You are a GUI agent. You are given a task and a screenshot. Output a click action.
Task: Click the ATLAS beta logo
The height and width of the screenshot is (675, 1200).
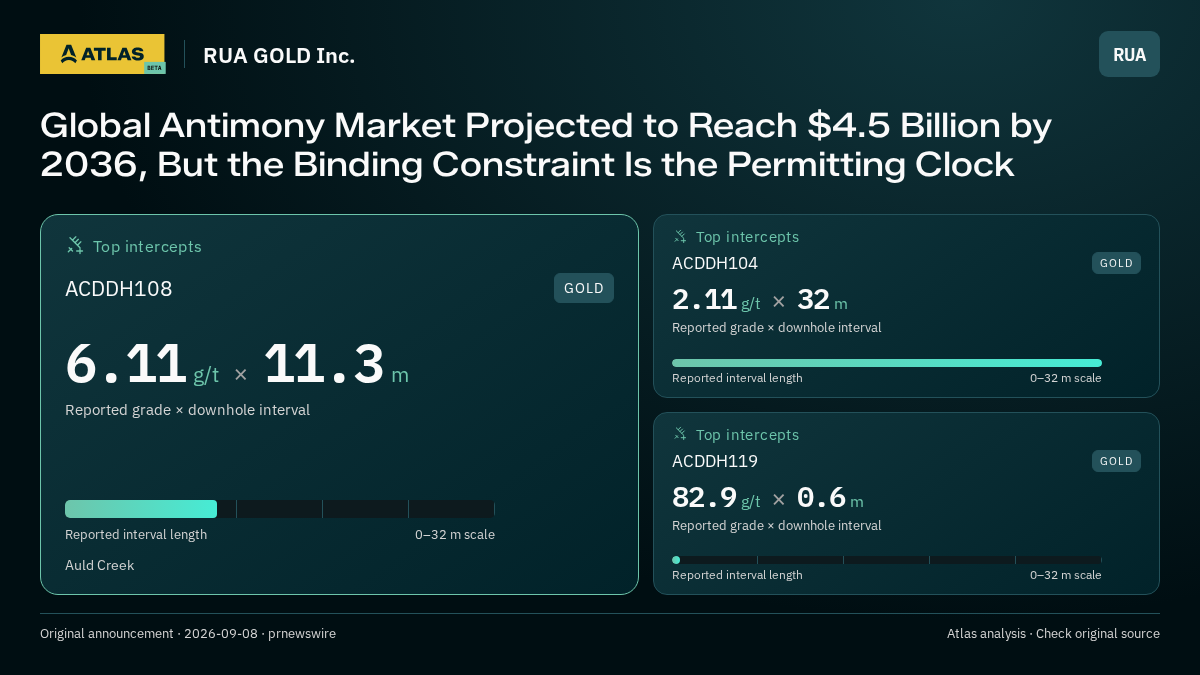[x=102, y=54]
